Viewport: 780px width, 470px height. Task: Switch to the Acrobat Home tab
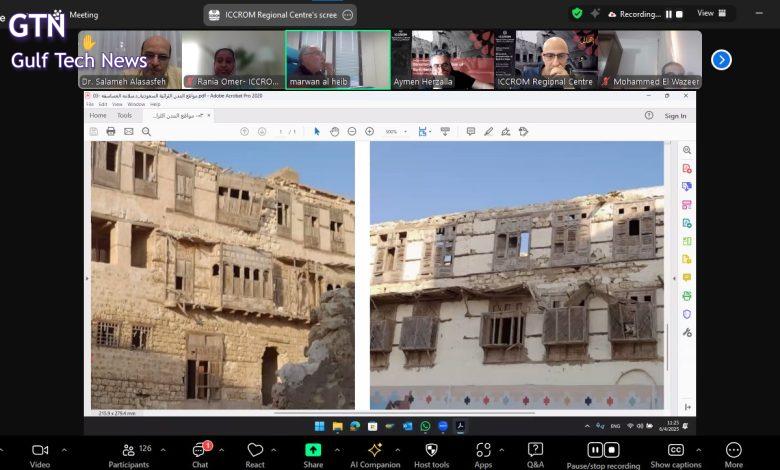pos(98,115)
